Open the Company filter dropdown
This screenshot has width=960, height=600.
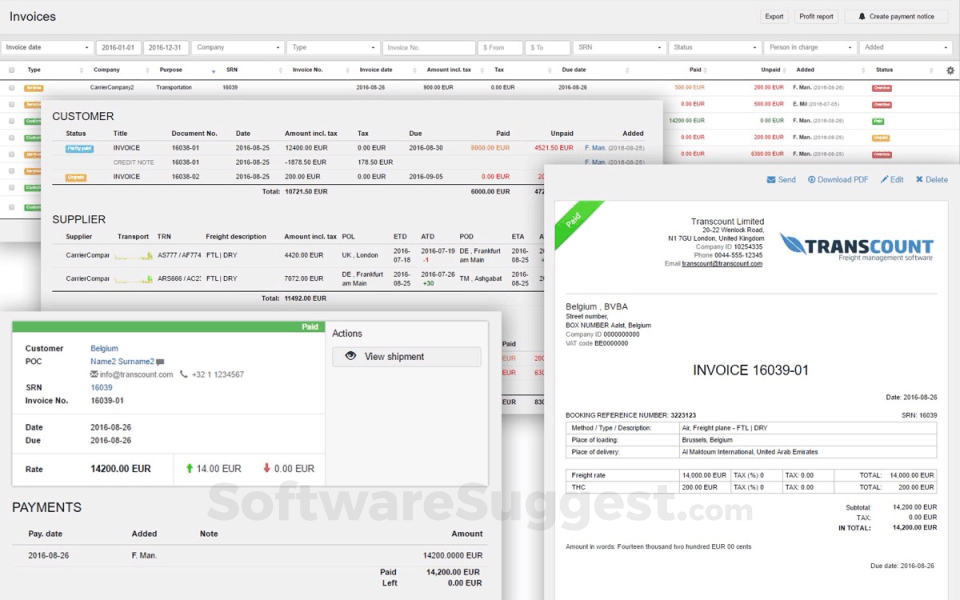pos(238,48)
